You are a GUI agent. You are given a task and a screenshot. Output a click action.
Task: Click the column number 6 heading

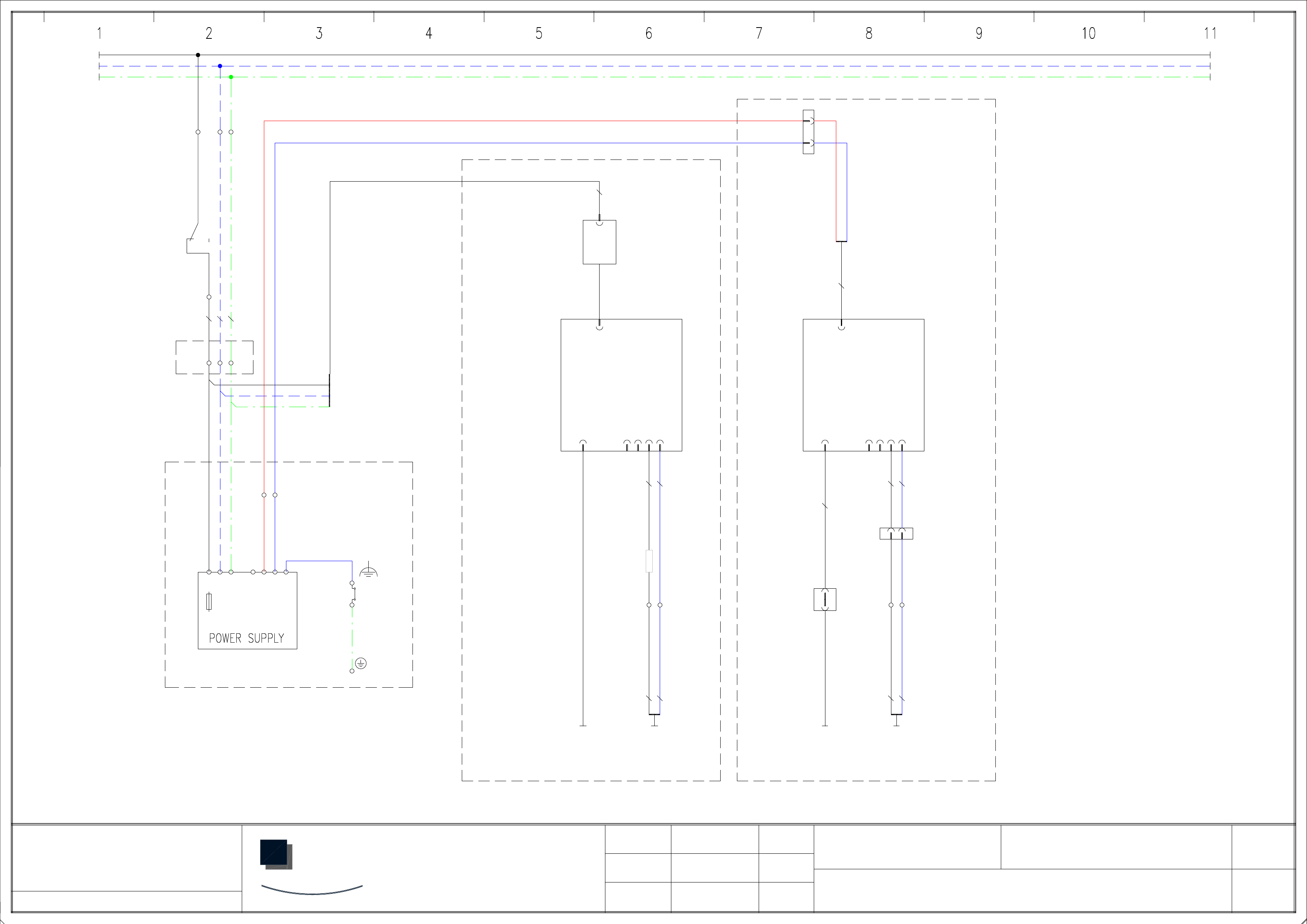point(648,34)
